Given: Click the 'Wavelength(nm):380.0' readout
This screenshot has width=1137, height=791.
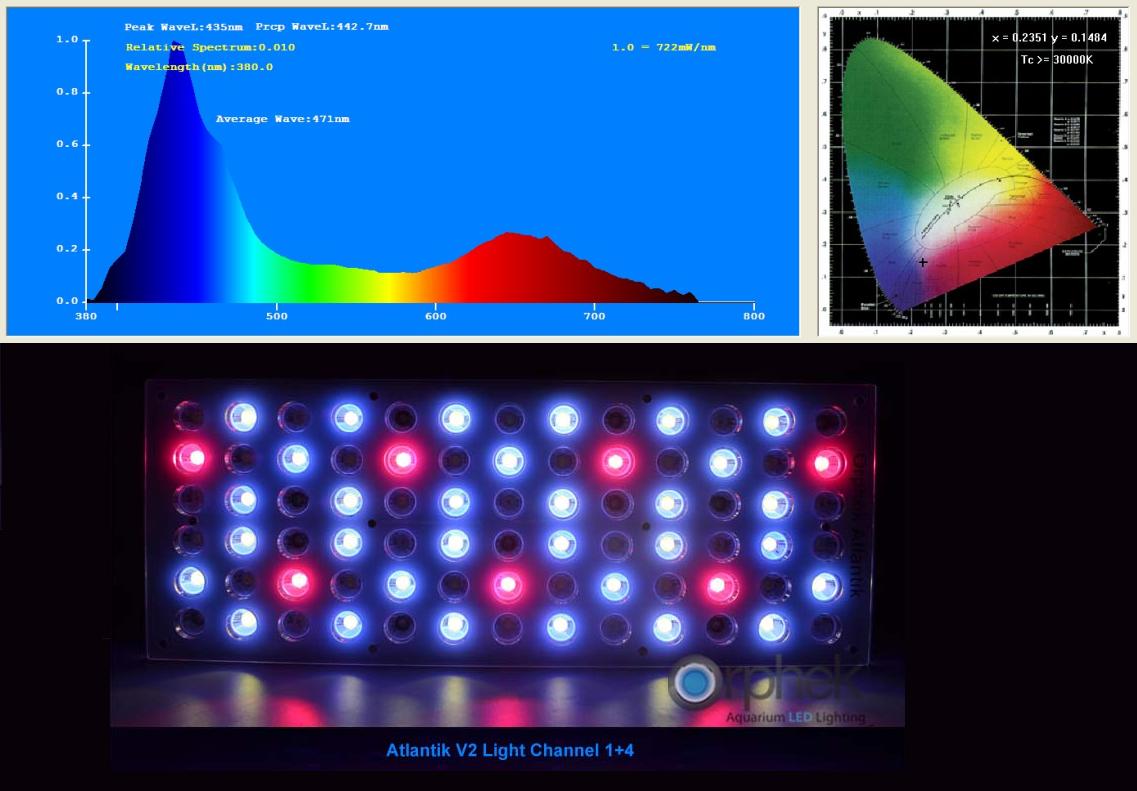Looking at the screenshot, I should [199, 67].
